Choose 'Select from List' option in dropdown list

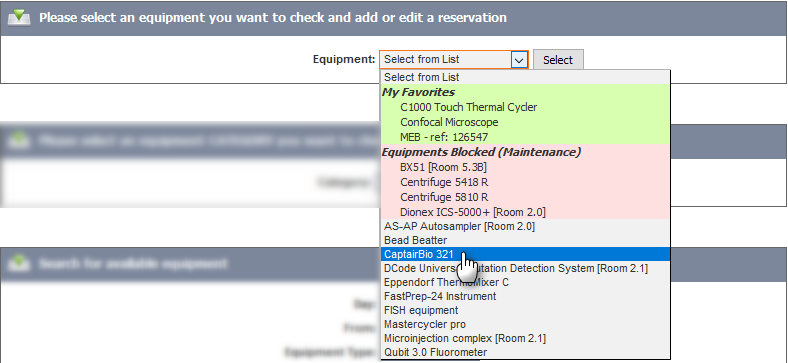(525, 77)
